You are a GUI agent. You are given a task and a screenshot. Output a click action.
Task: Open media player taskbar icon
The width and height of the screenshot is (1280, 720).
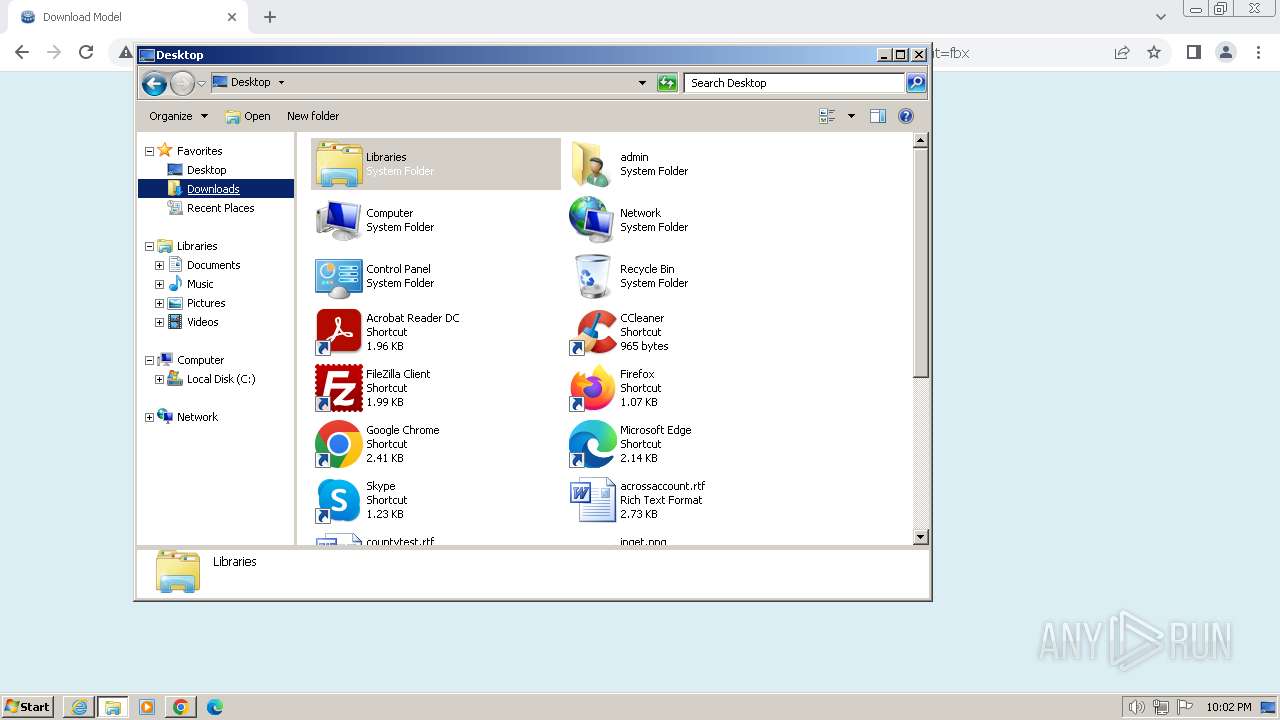point(147,707)
